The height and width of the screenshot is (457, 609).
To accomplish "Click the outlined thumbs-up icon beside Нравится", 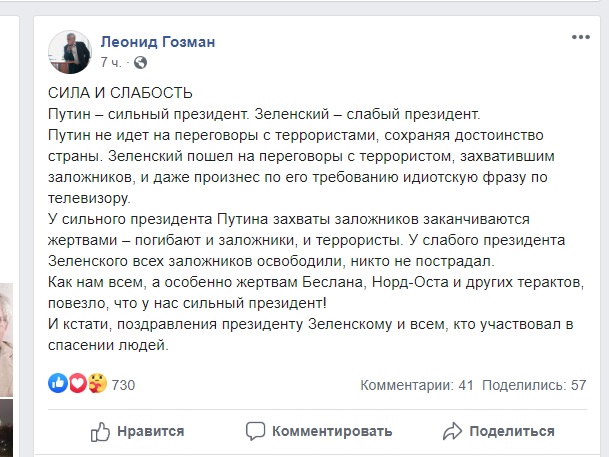I will pyautogui.click(x=100, y=431).
